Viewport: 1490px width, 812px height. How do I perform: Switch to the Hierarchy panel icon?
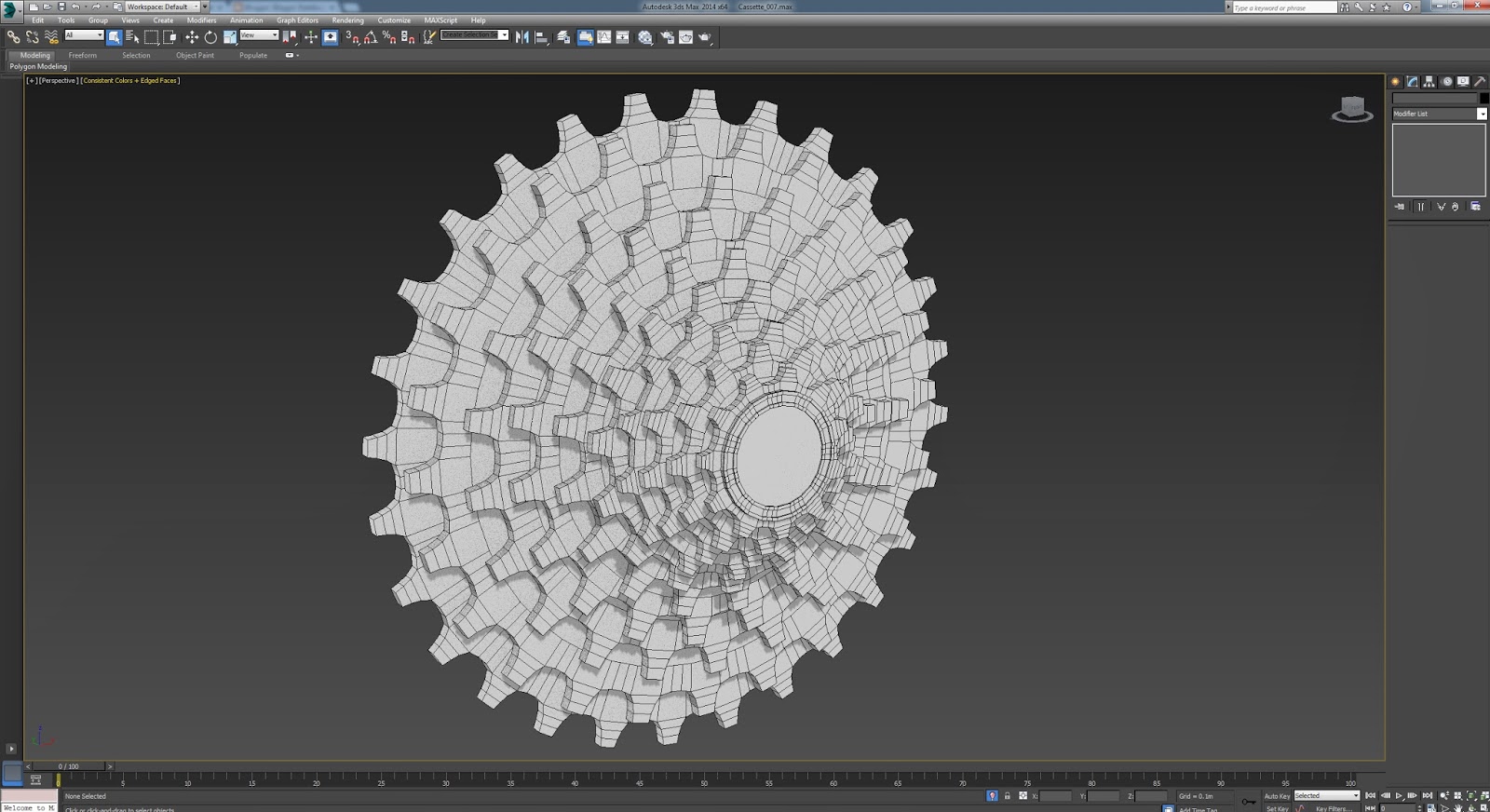[1429, 82]
